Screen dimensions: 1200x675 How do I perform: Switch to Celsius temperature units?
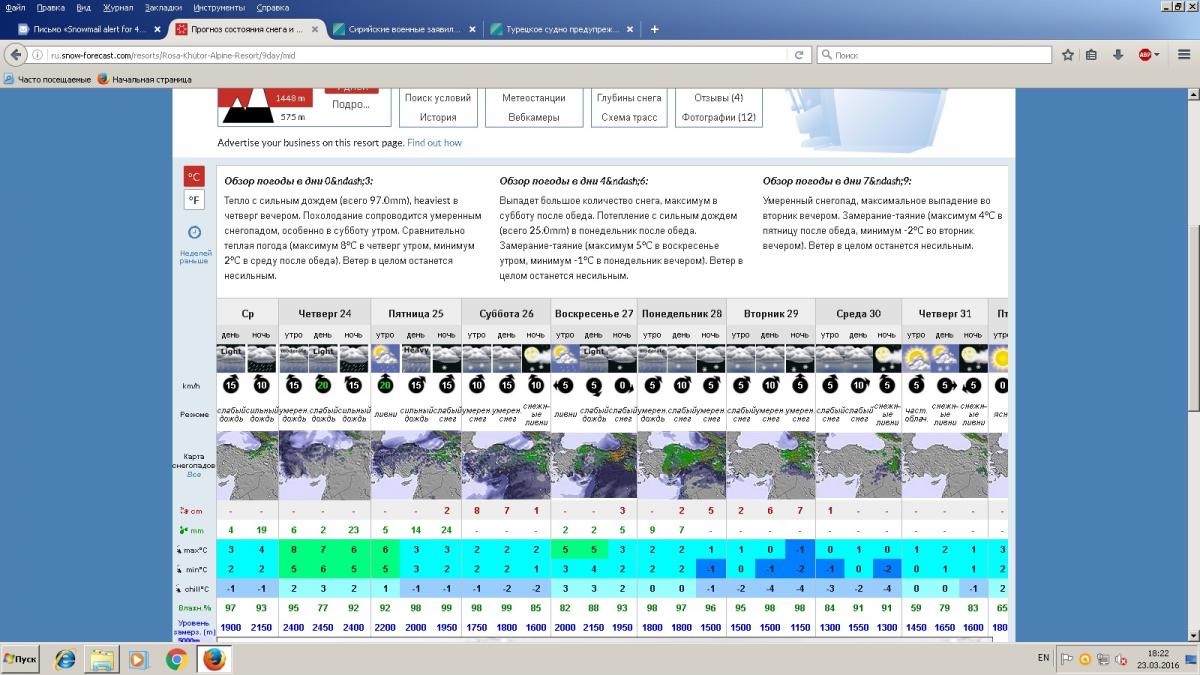click(194, 177)
